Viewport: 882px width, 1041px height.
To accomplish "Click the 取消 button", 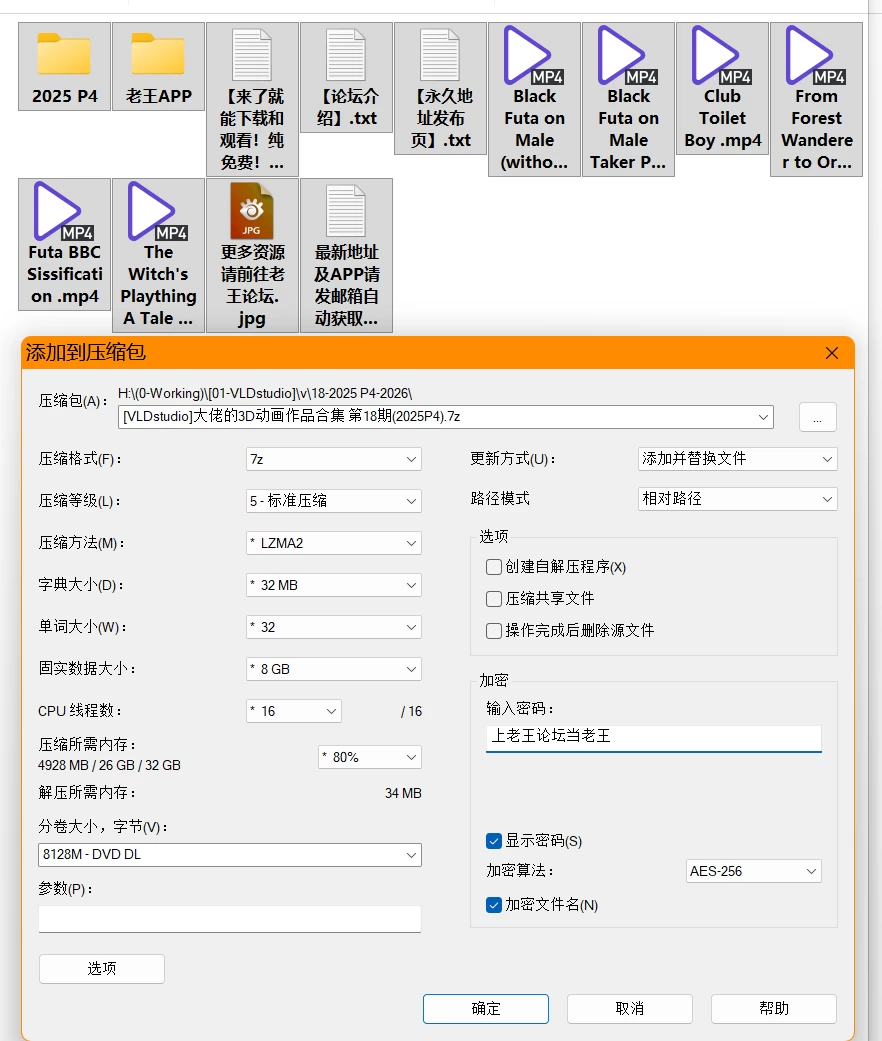I will pyautogui.click(x=630, y=1008).
